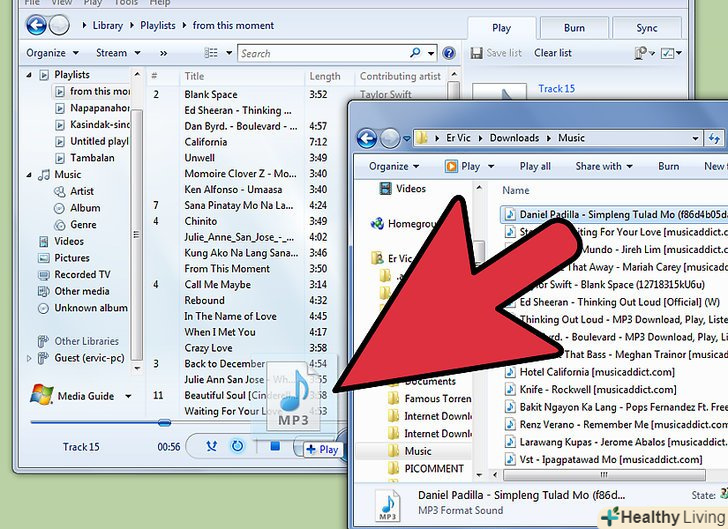Open the Explorer address bar history dropdown
The height and width of the screenshot is (529, 728).
tap(695, 138)
